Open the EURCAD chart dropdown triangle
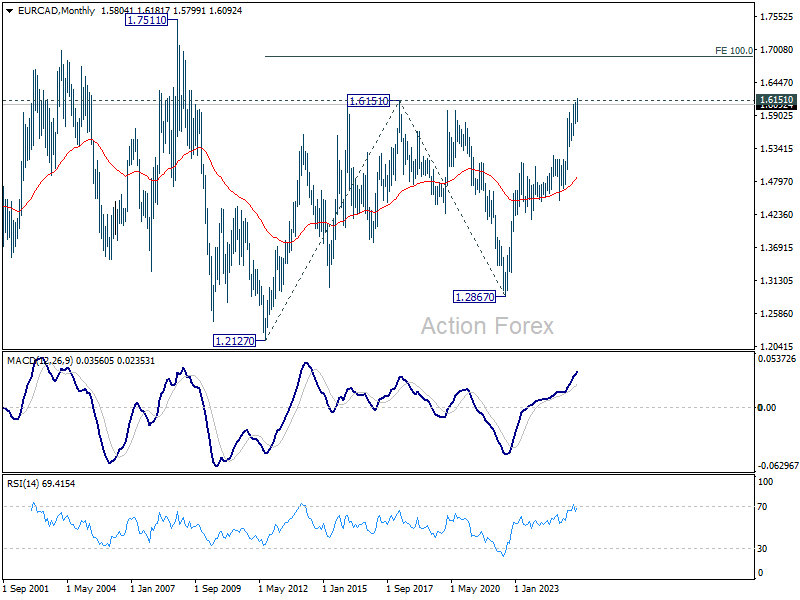Viewport: 800px width, 600px height. [x=10, y=11]
